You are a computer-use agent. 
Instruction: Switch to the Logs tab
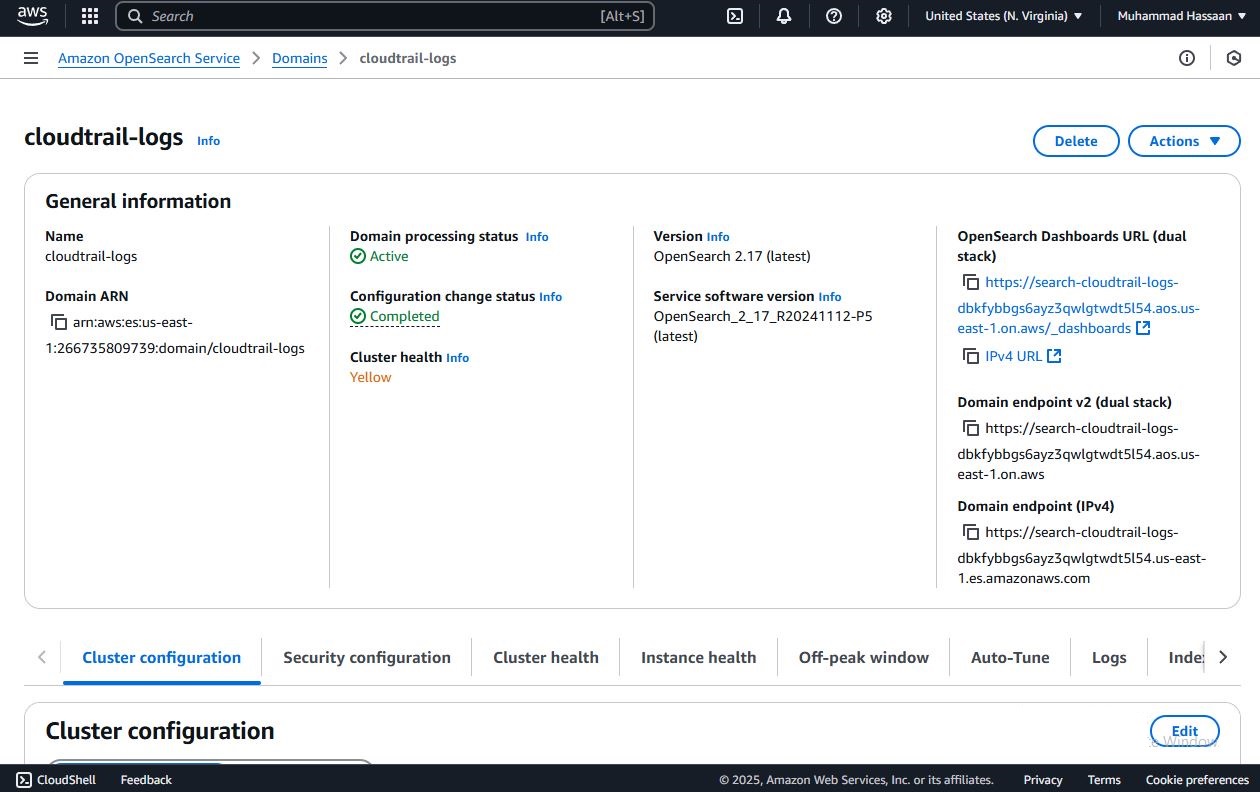(1109, 657)
